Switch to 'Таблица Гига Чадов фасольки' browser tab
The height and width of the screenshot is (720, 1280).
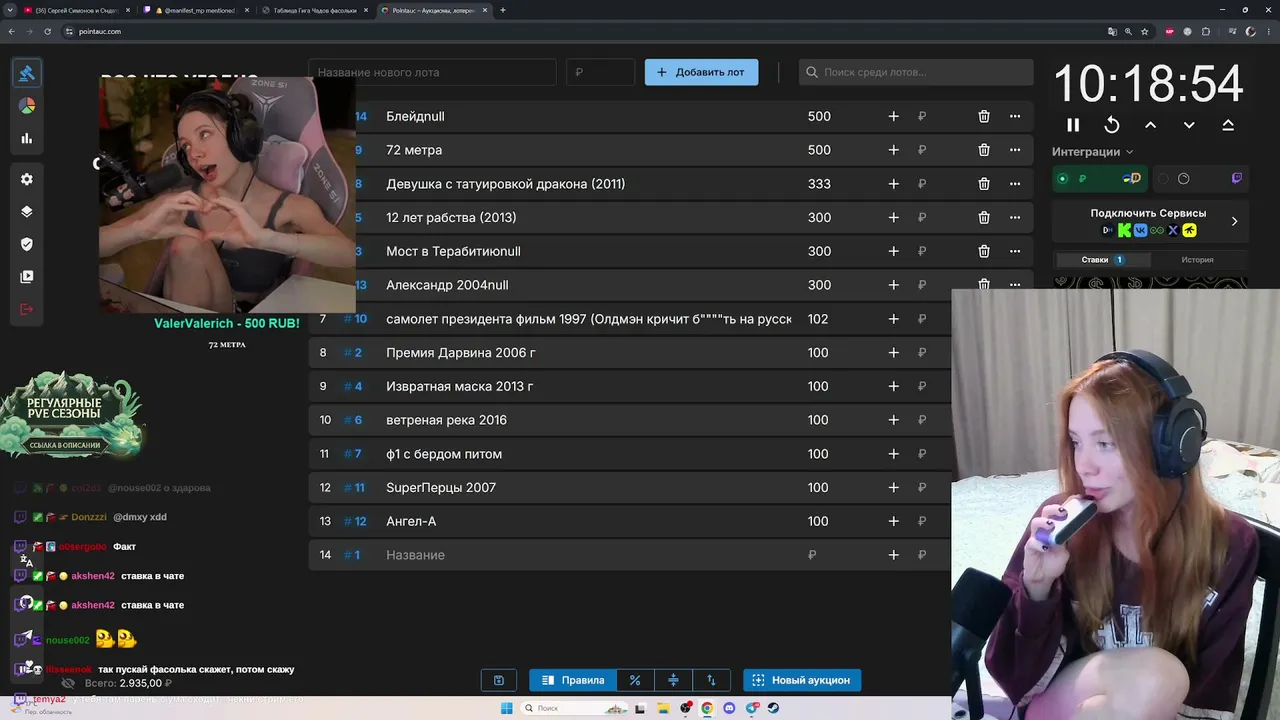(316, 10)
